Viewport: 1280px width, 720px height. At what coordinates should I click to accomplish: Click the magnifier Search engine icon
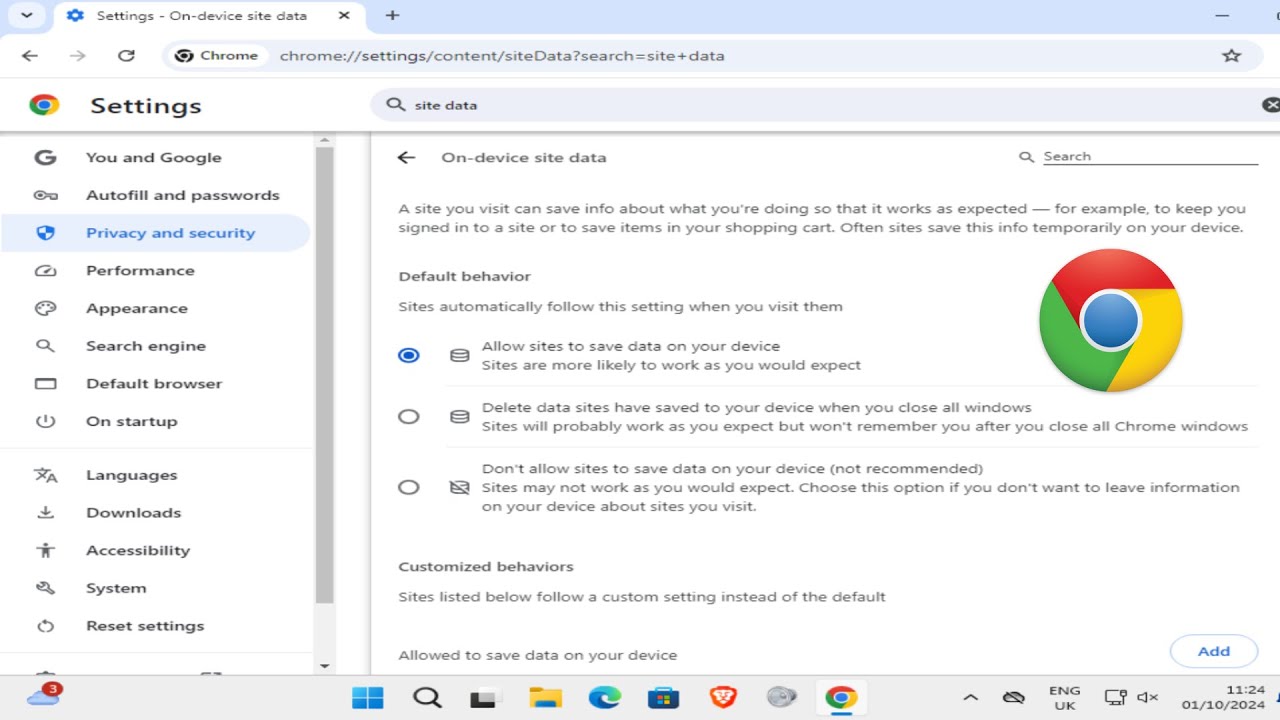pyautogui.click(x=45, y=346)
